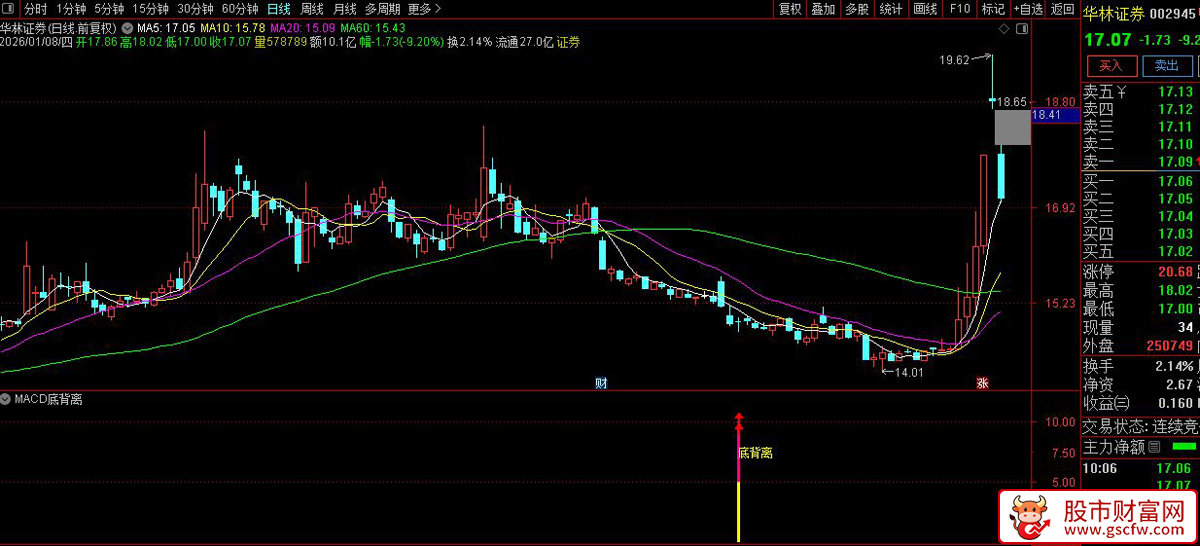1200x546 pixels.
Task: Click the 返回 back button
Action: 1061,9
